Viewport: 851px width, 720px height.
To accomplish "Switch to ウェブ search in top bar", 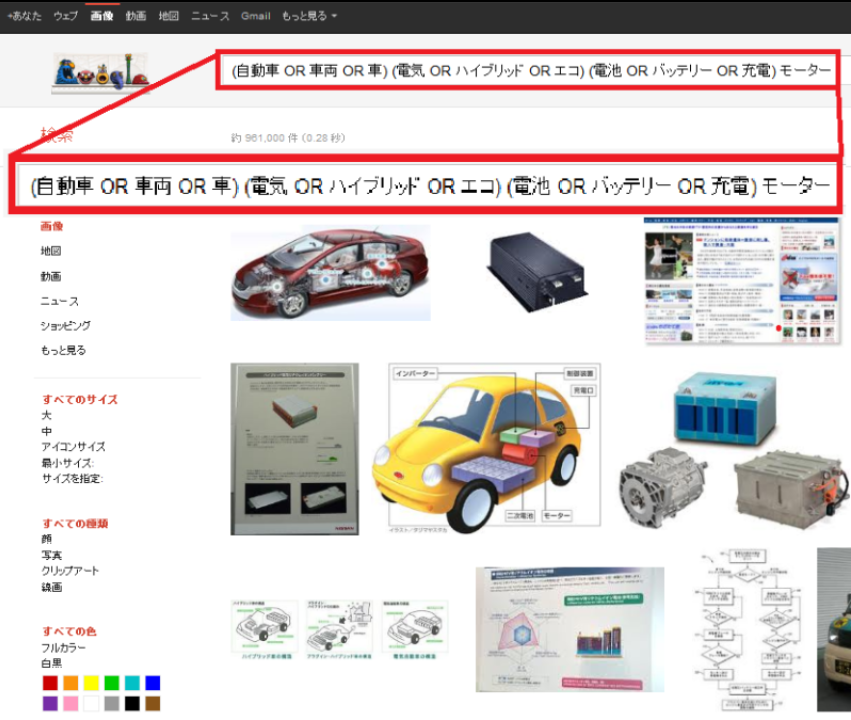I will pos(65,16).
